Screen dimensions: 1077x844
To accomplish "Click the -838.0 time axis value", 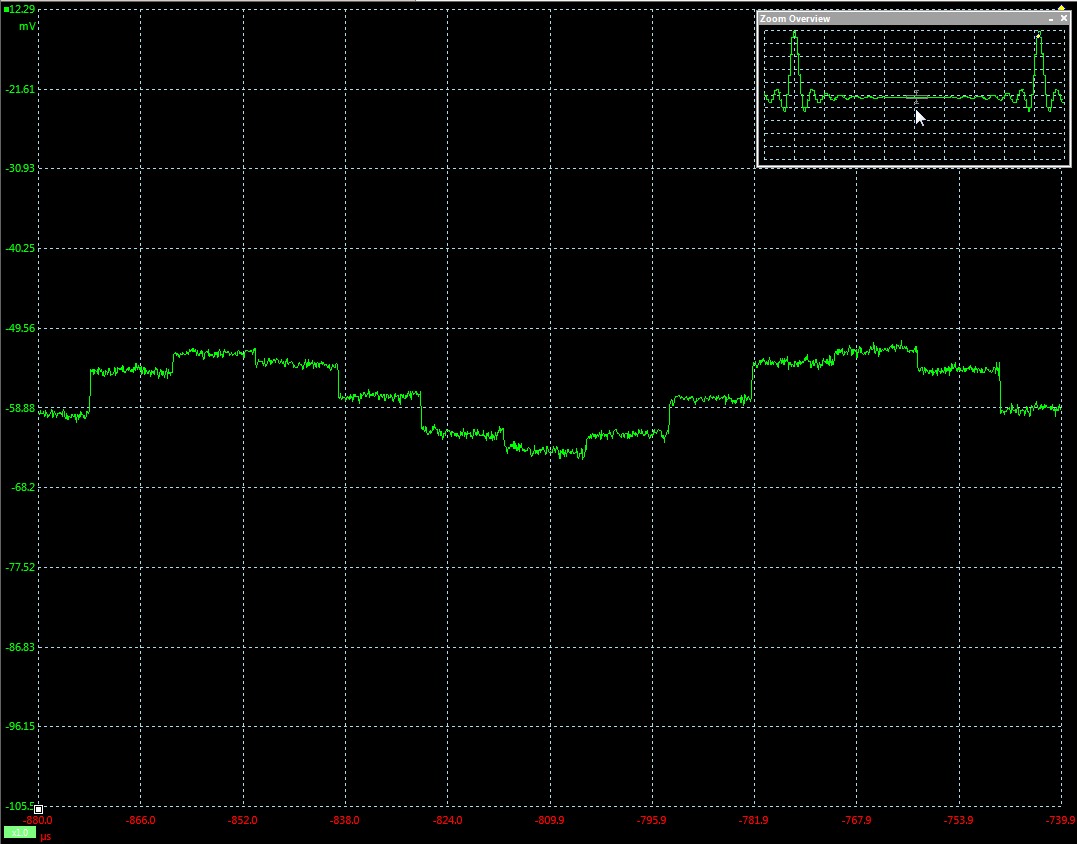I will click(345, 820).
